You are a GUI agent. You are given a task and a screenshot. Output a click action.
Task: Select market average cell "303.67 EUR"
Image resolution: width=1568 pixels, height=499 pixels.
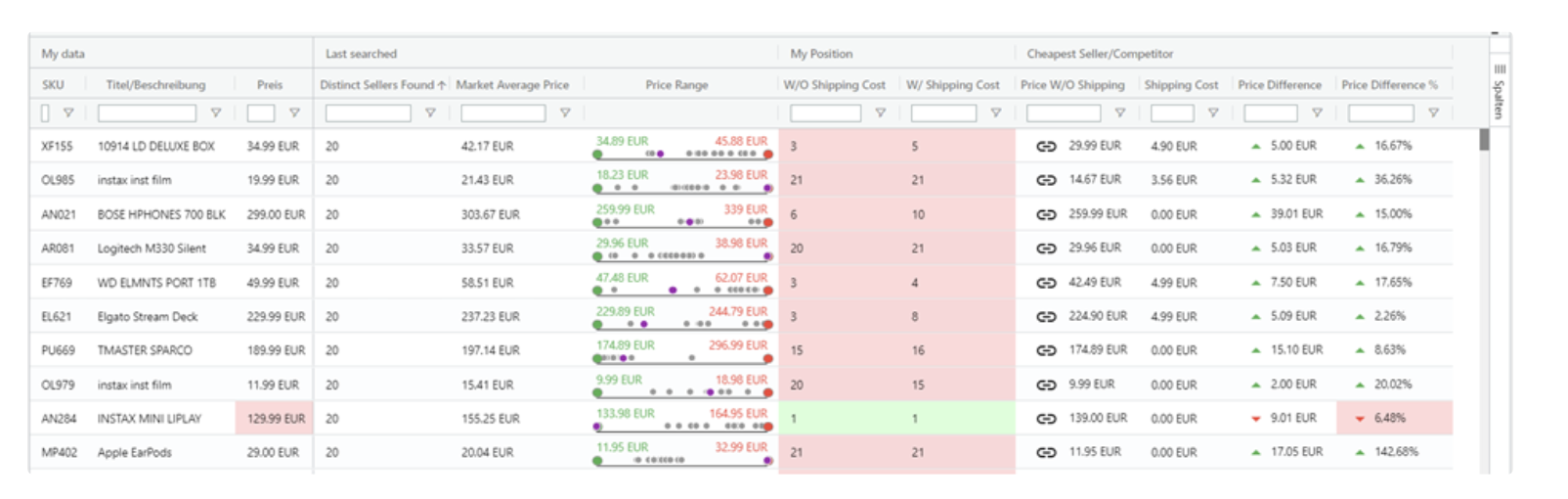[490, 214]
